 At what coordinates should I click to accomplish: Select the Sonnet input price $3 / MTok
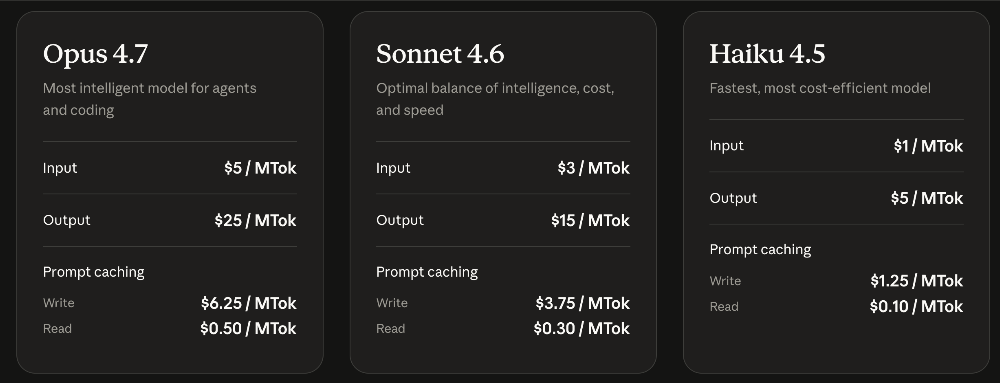point(593,168)
